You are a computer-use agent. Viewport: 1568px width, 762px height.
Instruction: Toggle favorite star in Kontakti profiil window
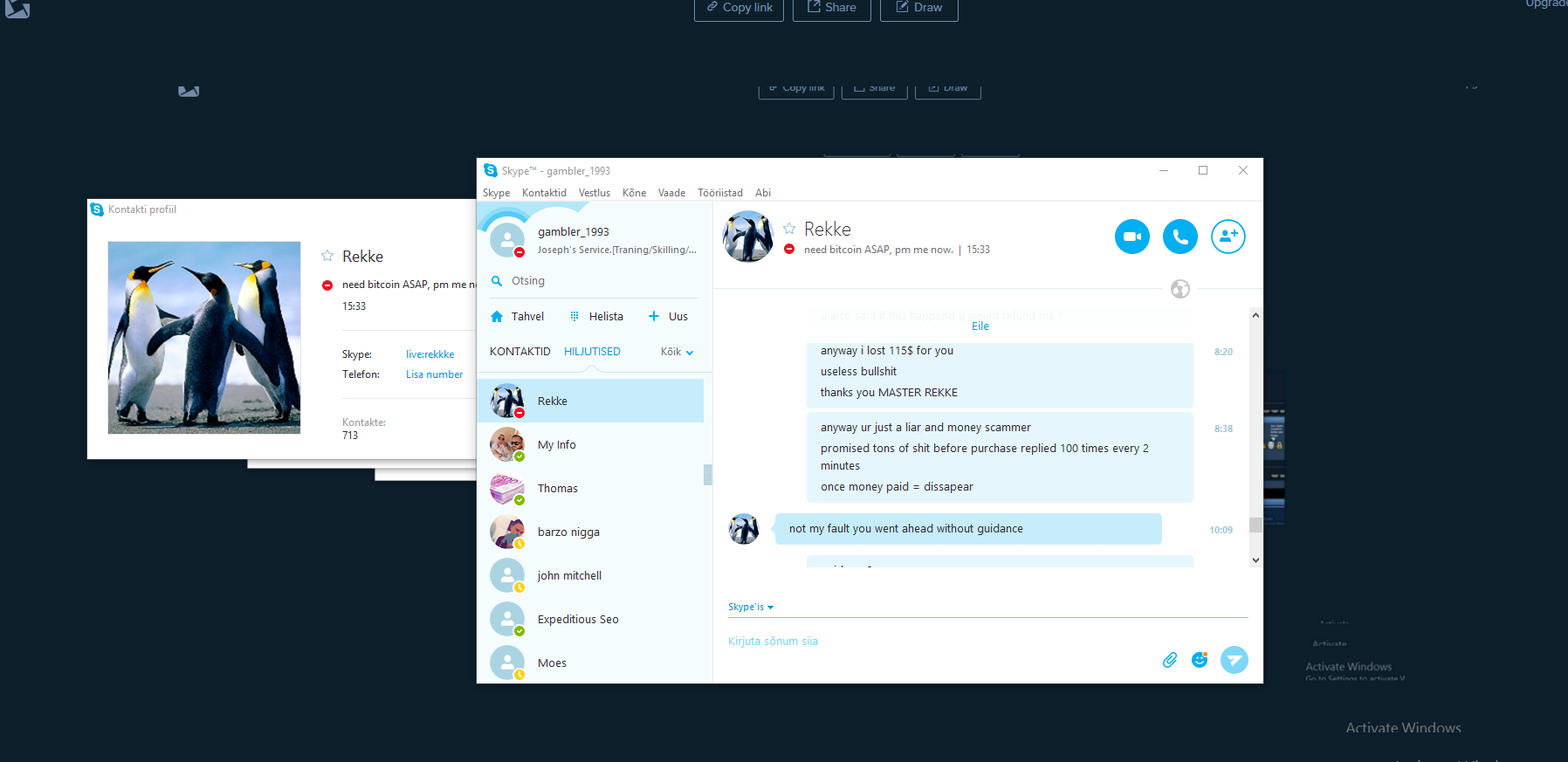tap(327, 256)
